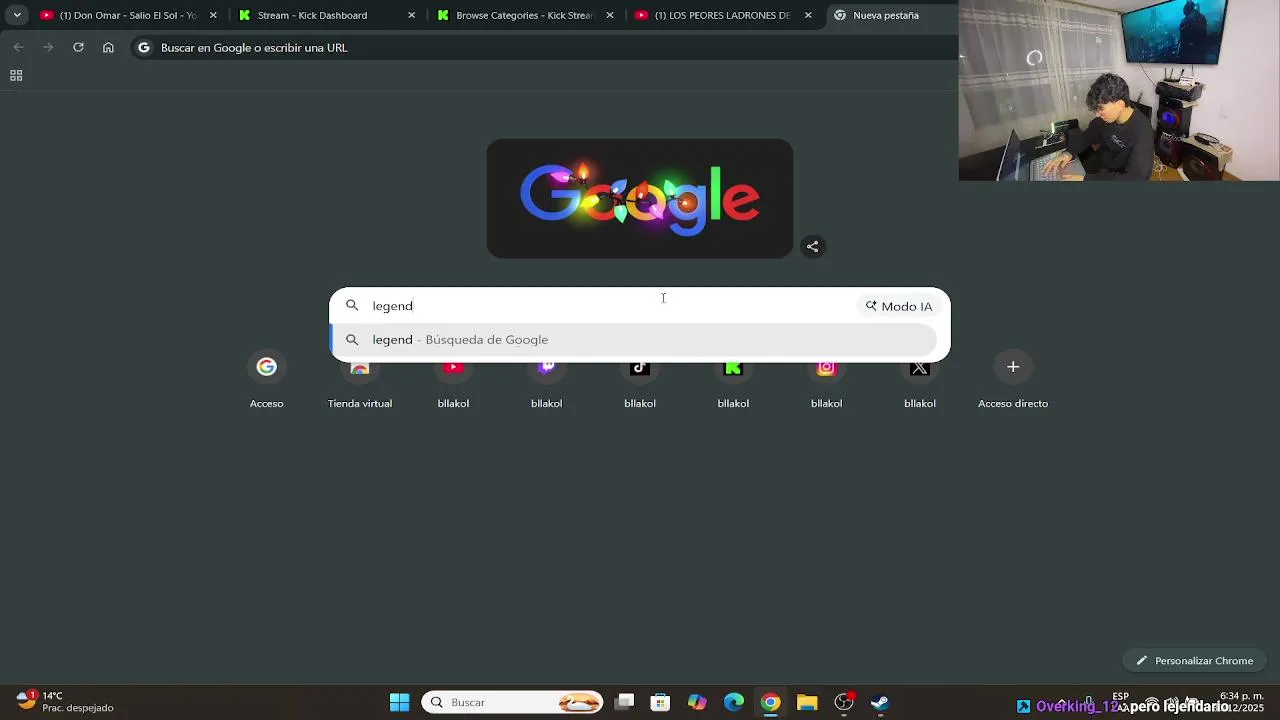The width and height of the screenshot is (1280, 720).
Task: Open Personalizar Chrome
Action: pos(1194,661)
